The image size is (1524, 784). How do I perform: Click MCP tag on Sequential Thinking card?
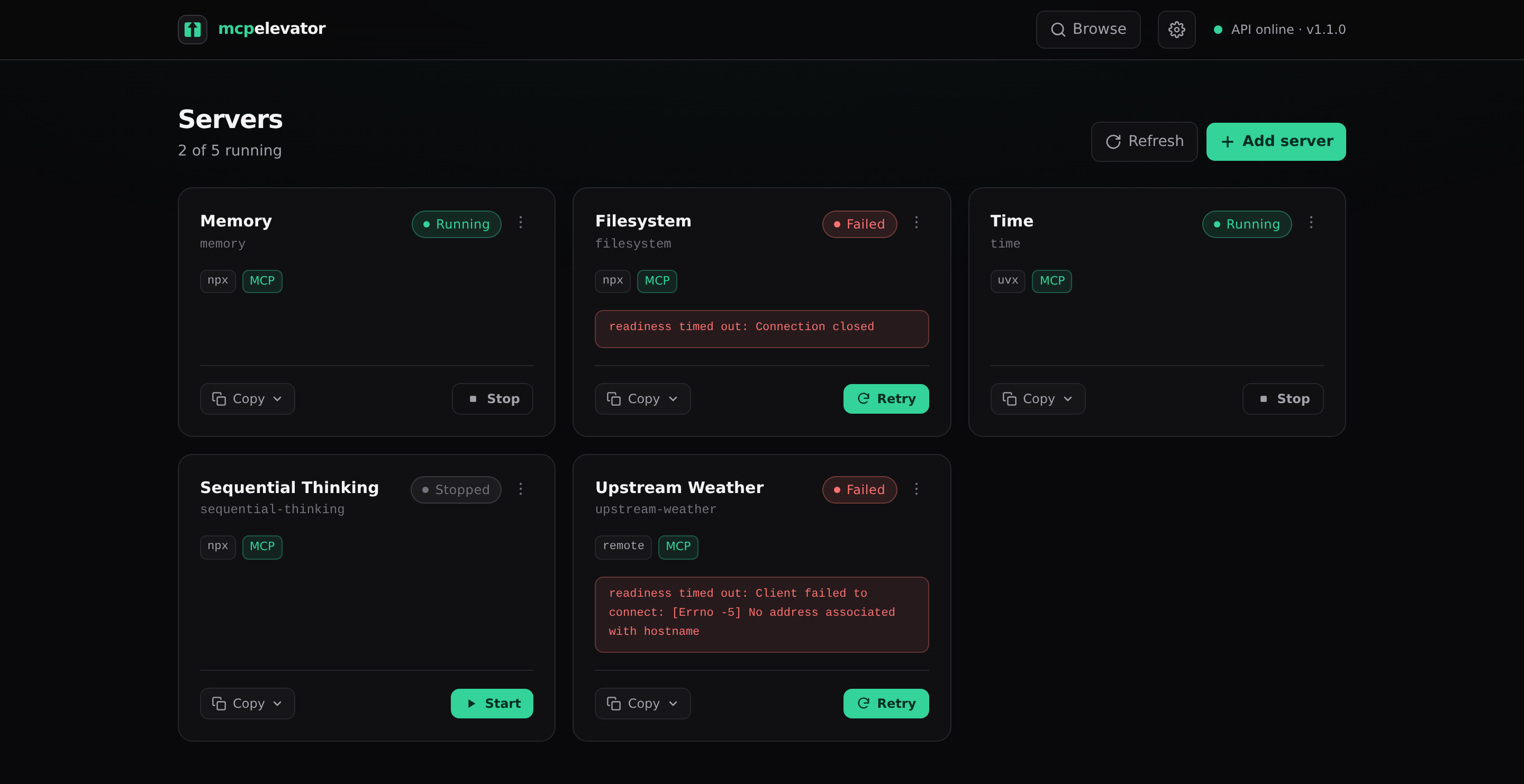click(x=262, y=546)
